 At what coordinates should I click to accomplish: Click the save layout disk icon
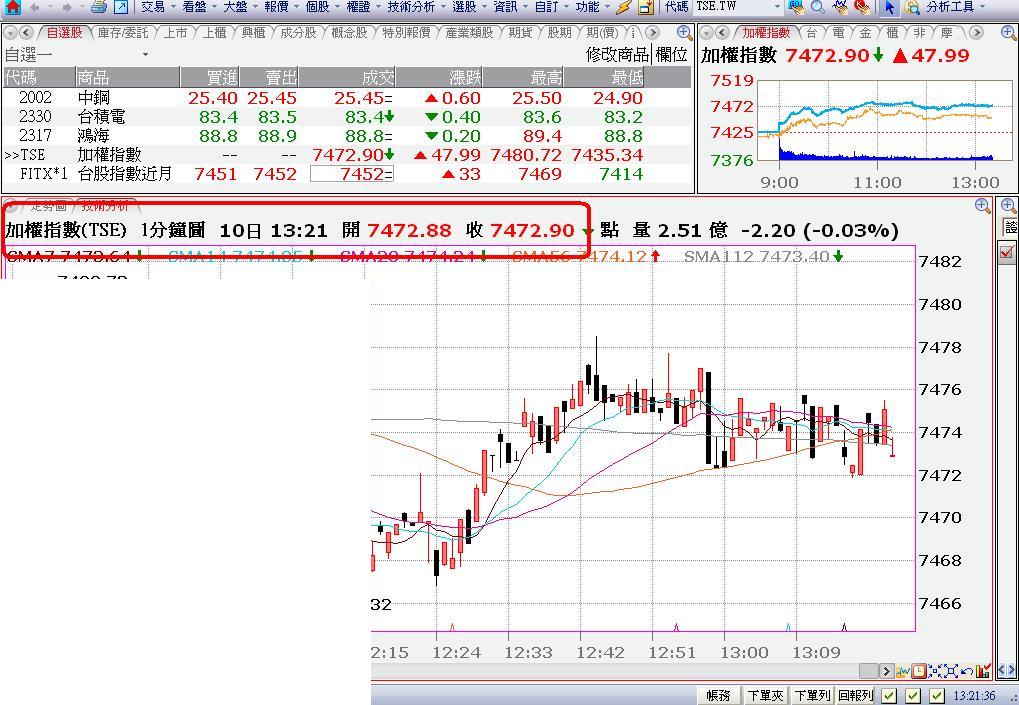(x=645, y=7)
